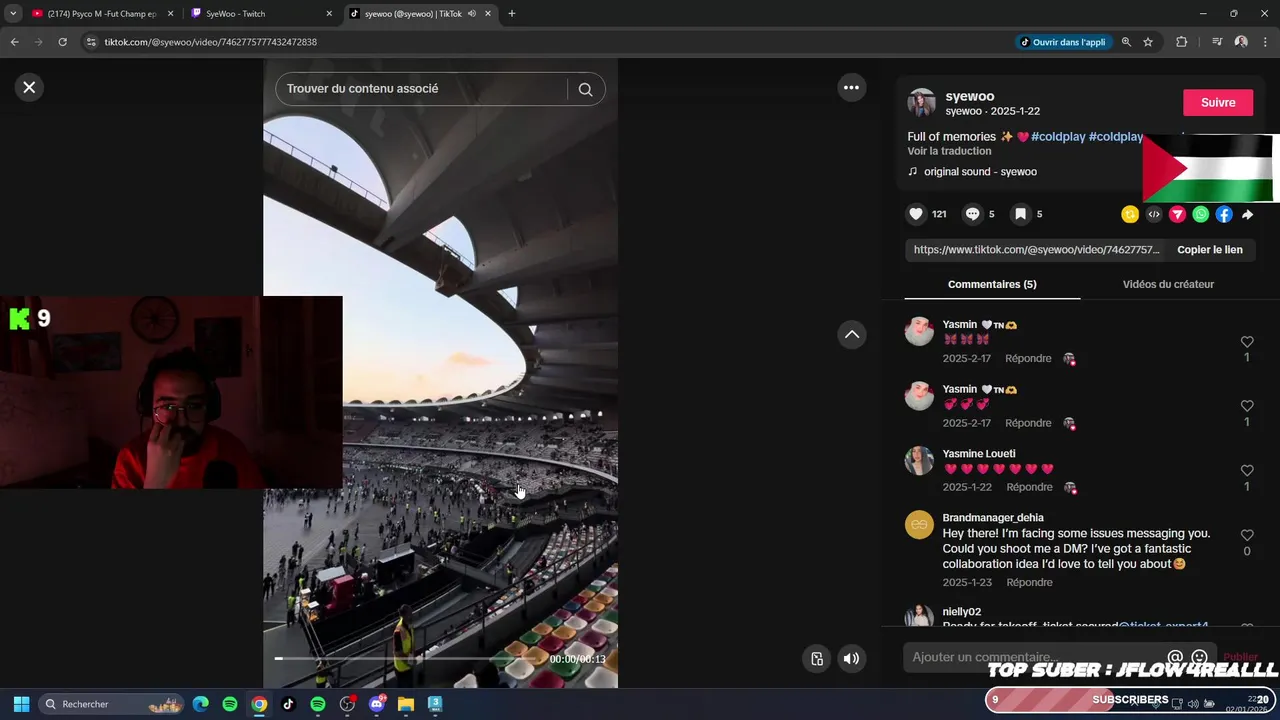Open Chrome three-dot menu

click(x=1266, y=42)
